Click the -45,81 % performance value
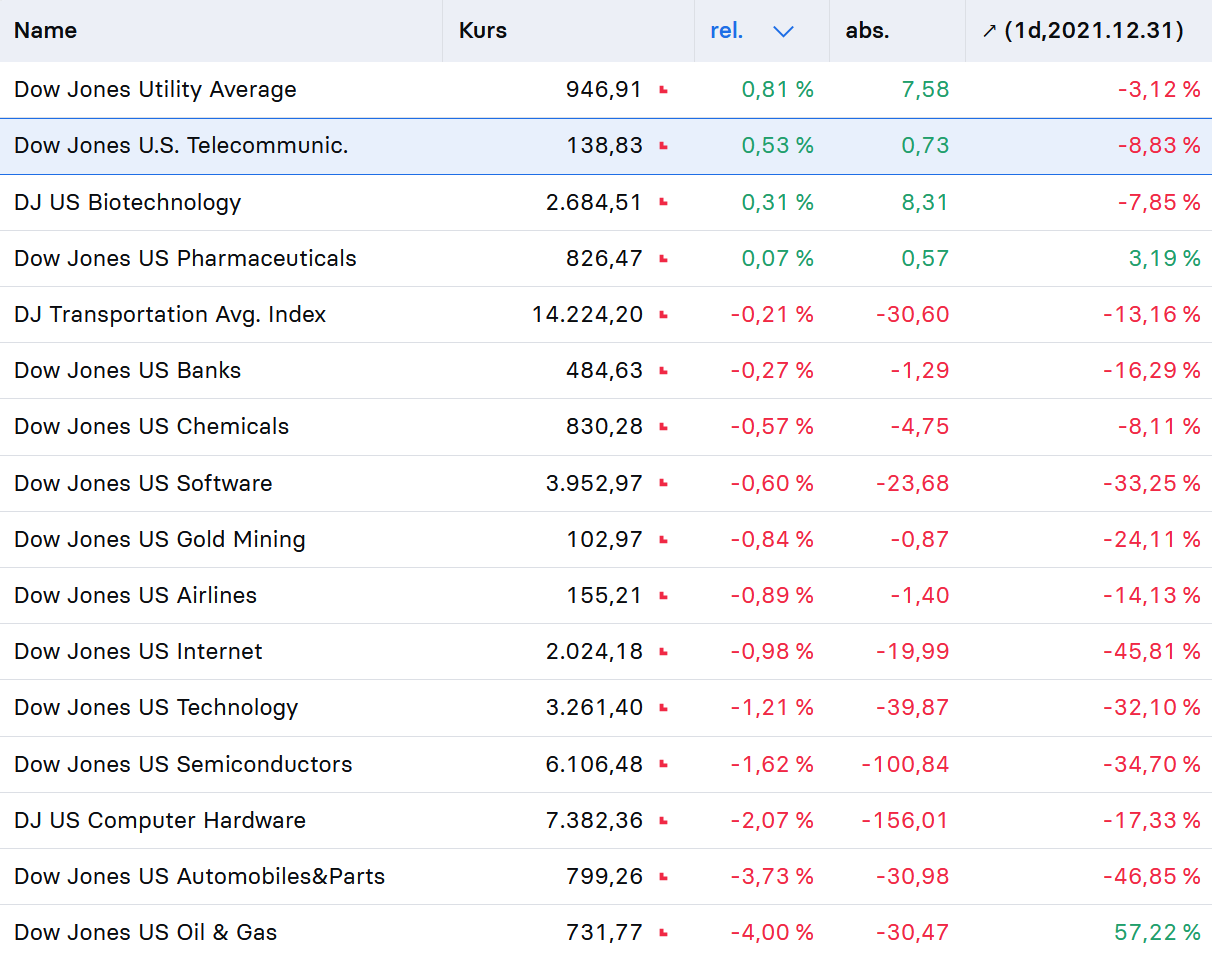 1152,651
